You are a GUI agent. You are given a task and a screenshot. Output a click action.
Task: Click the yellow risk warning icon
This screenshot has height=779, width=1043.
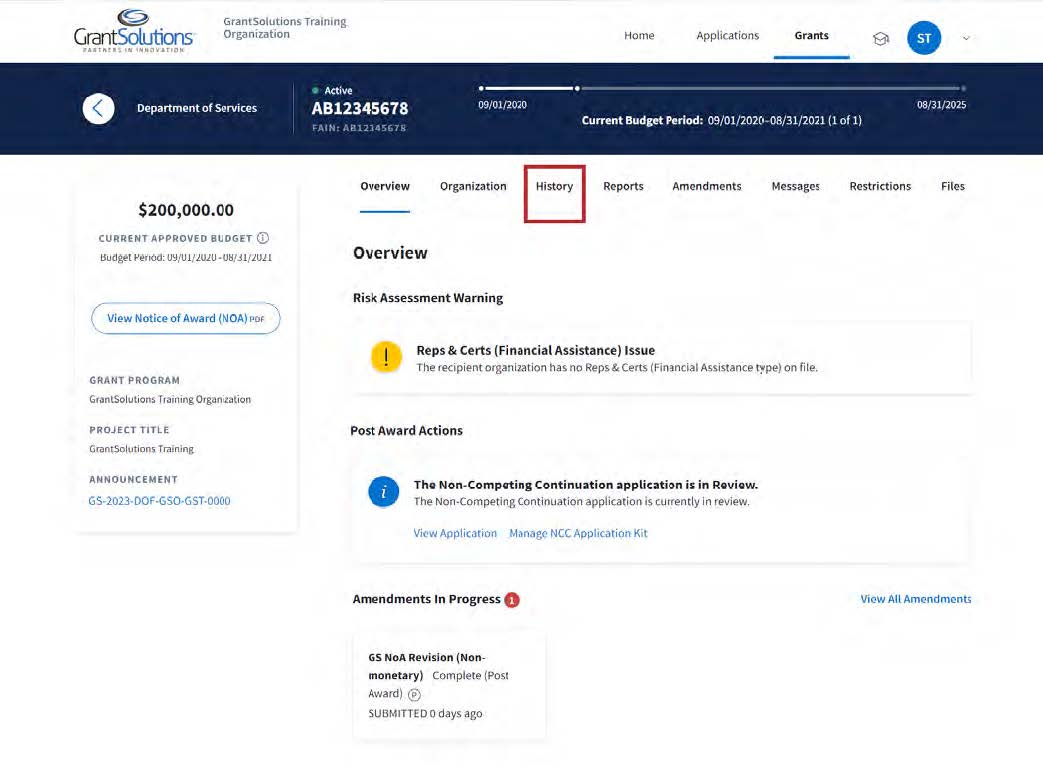click(386, 357)
